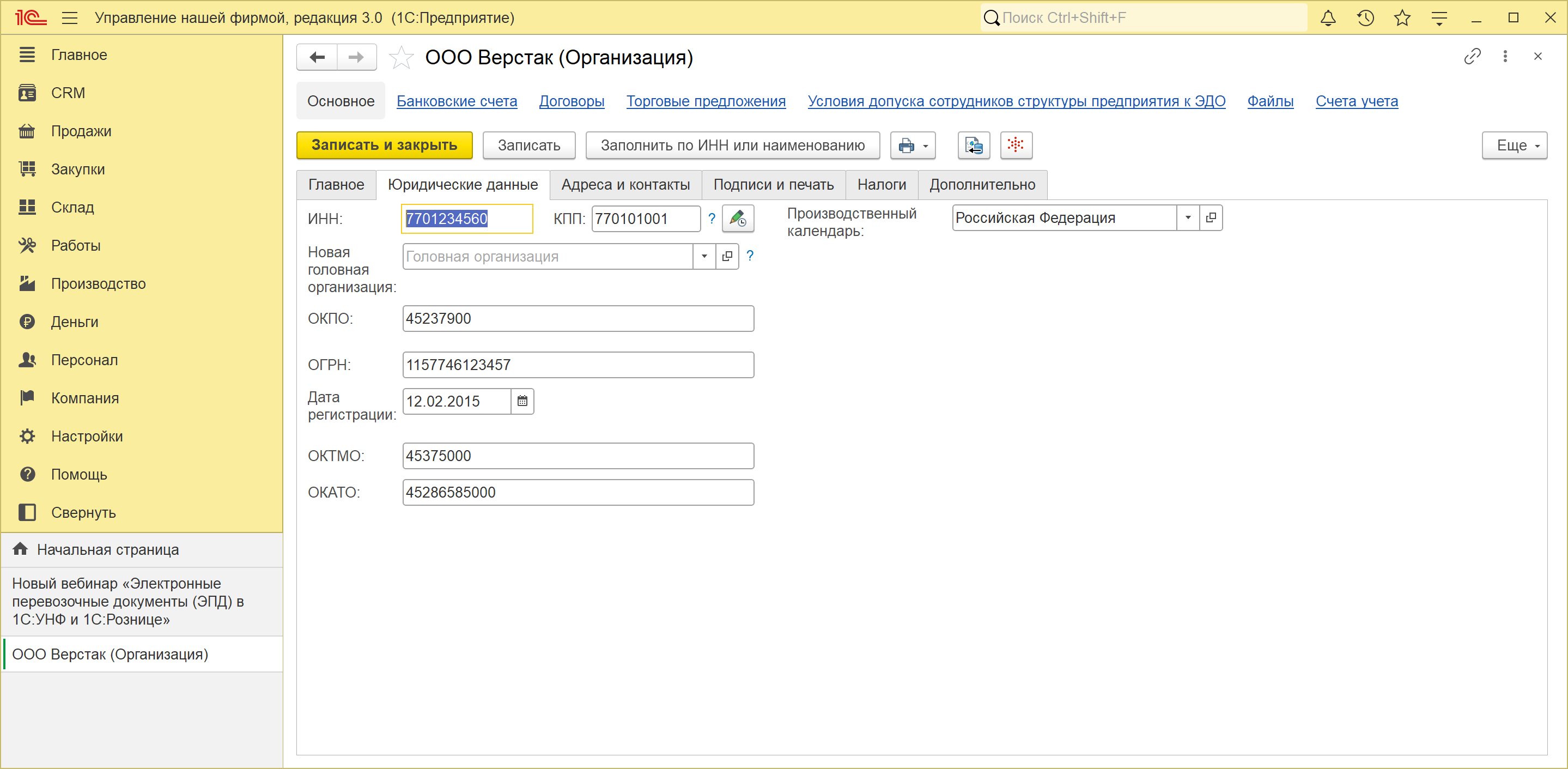Click the document exchange icon button
The width and height of the screenshot is (1568, 769).
pos(974,146)
